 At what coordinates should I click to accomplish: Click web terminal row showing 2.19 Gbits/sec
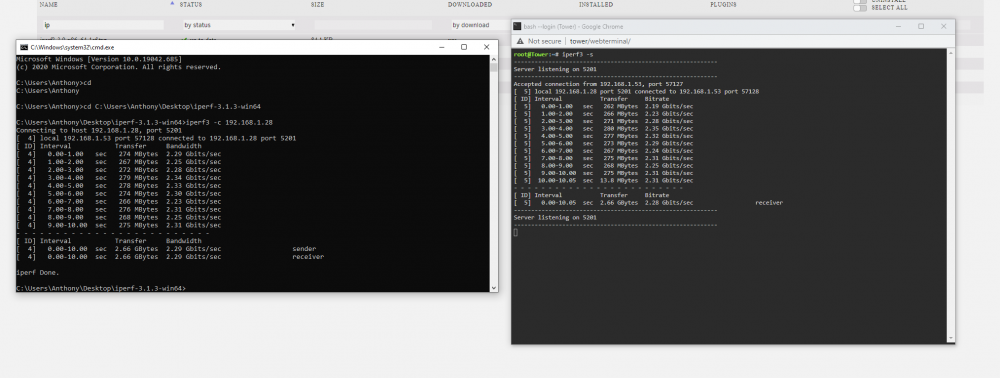pos(603,106)
